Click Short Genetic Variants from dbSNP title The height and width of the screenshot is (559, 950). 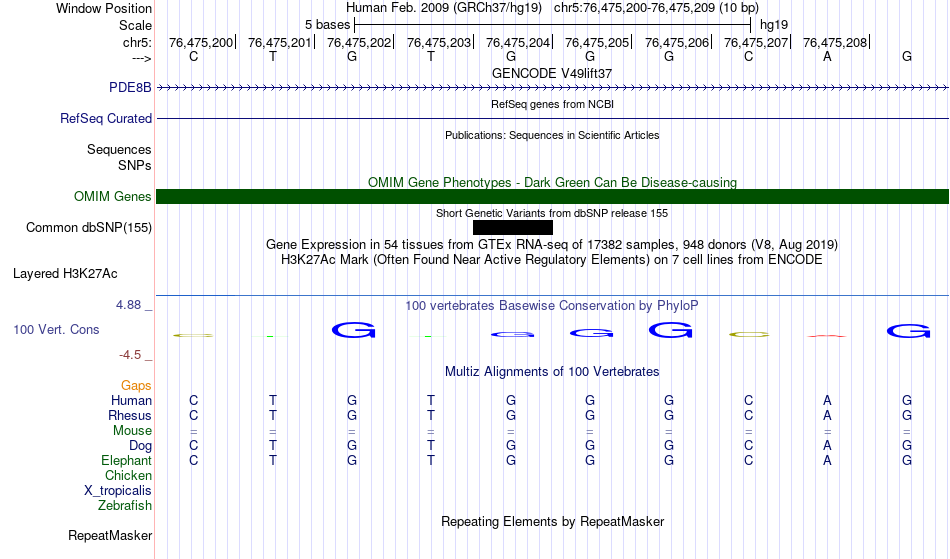[552, 213]
